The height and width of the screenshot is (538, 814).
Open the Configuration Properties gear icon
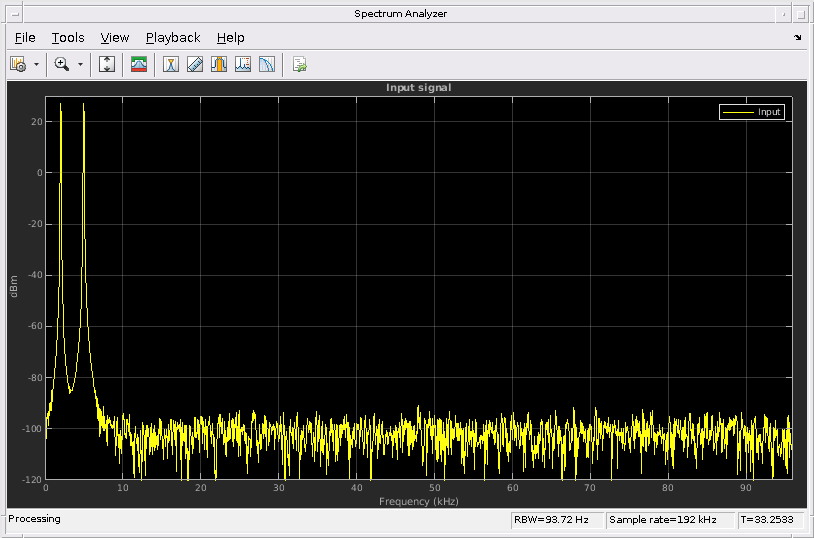[x=18, y=64]
